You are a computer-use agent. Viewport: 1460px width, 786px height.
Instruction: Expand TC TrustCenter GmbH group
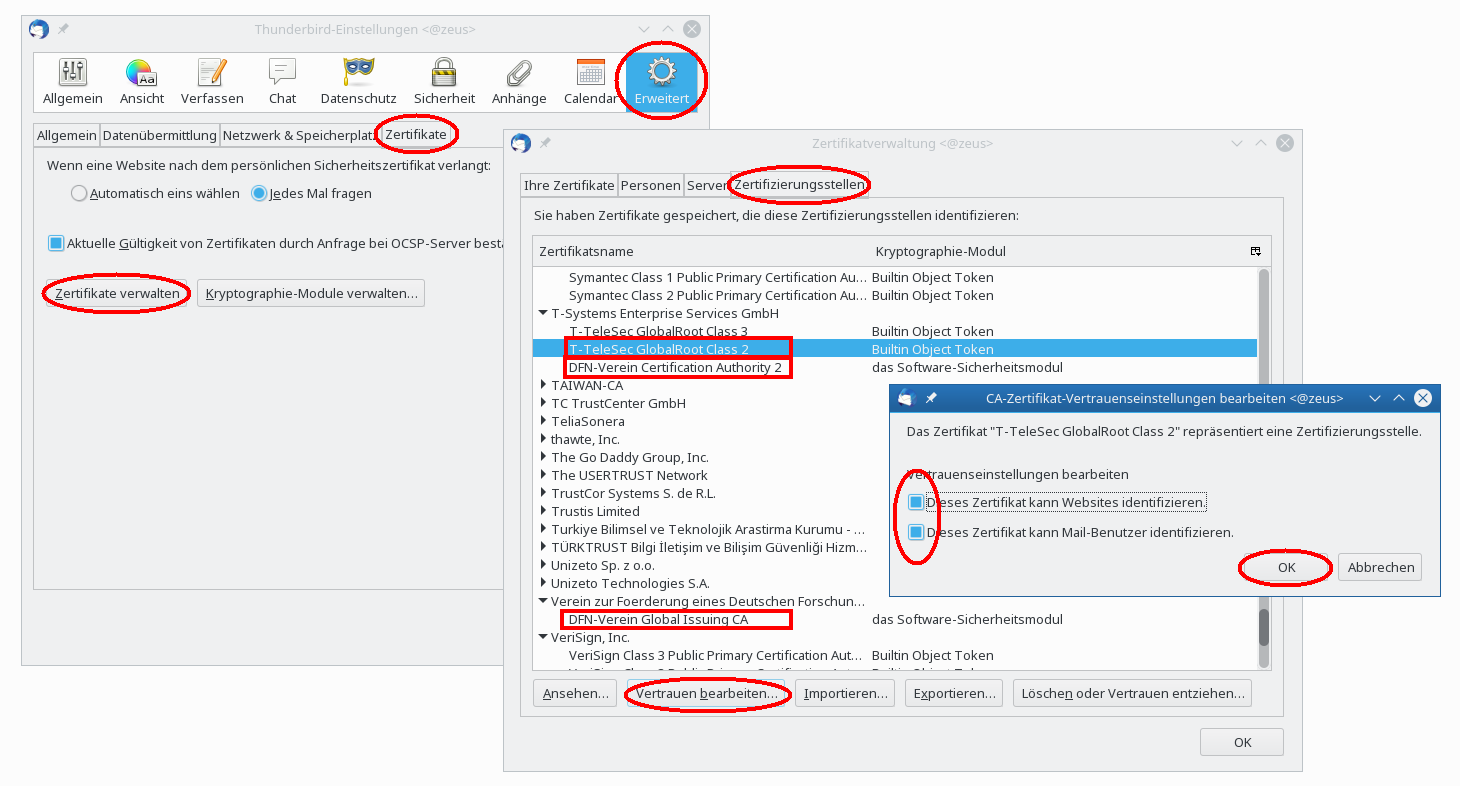543,403
